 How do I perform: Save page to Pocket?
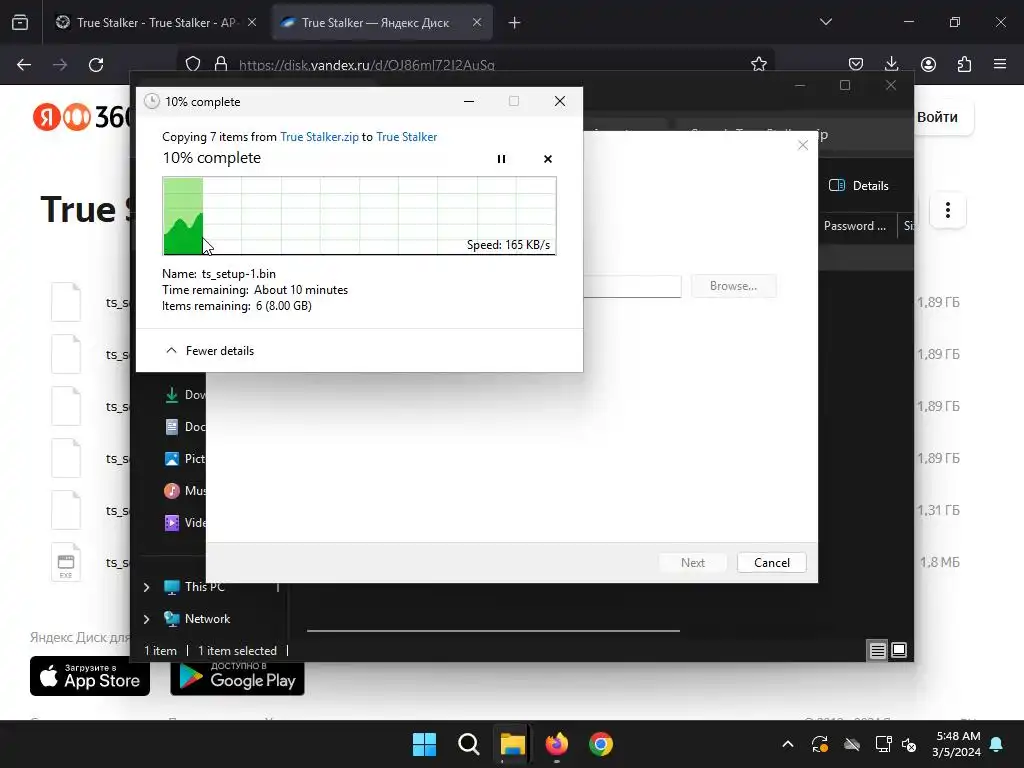coord(856,64)
